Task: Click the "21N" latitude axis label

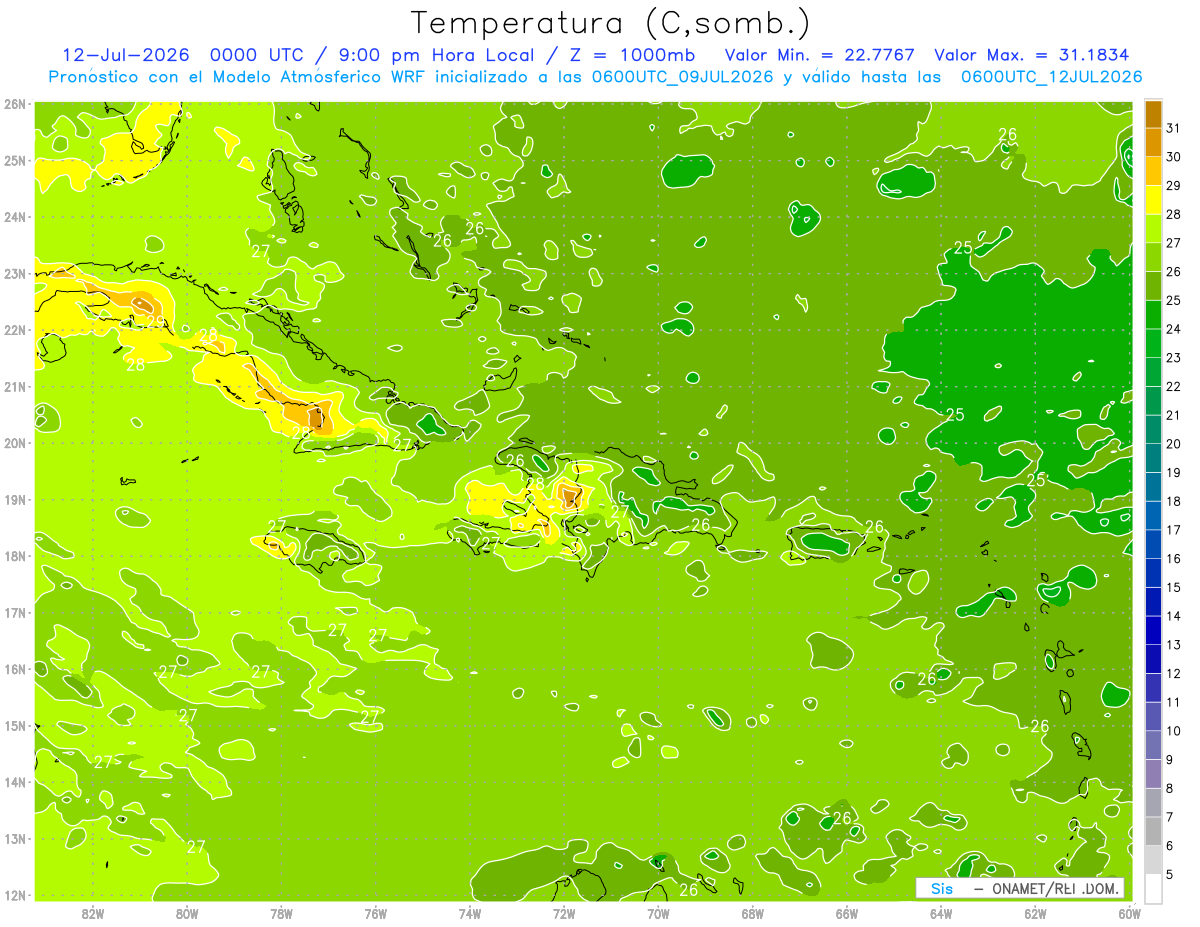Action: coord(14,387)
